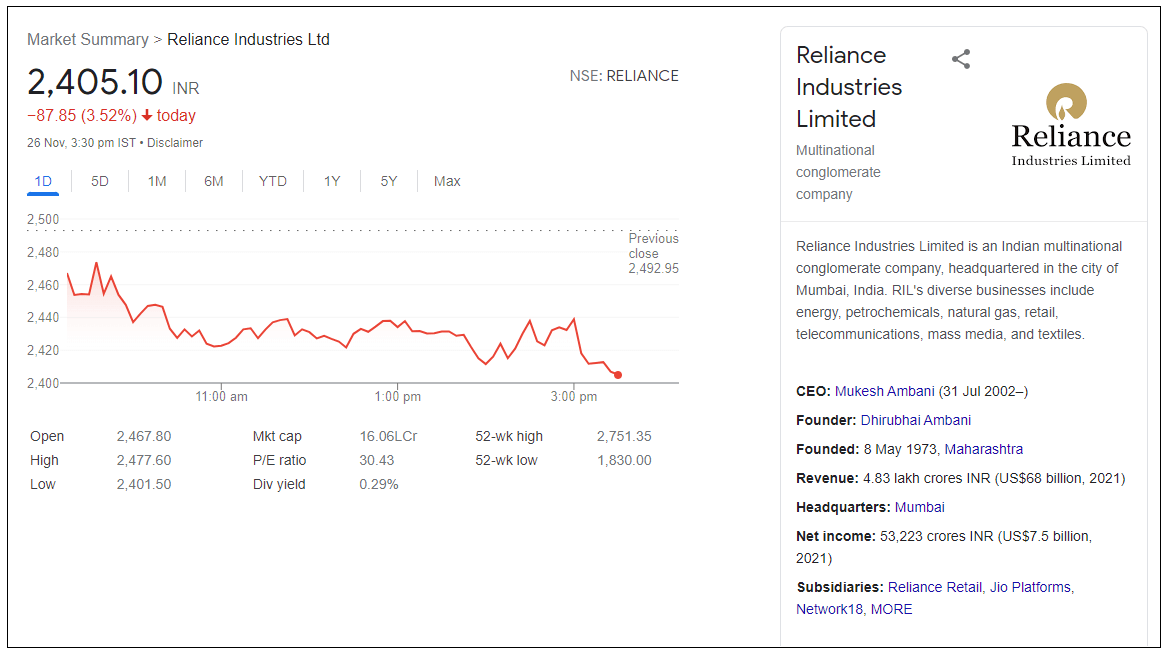The width and height of the screenshot is (1169, 655).
Task: Select the YTD chart tab
Action: (272, 181)
